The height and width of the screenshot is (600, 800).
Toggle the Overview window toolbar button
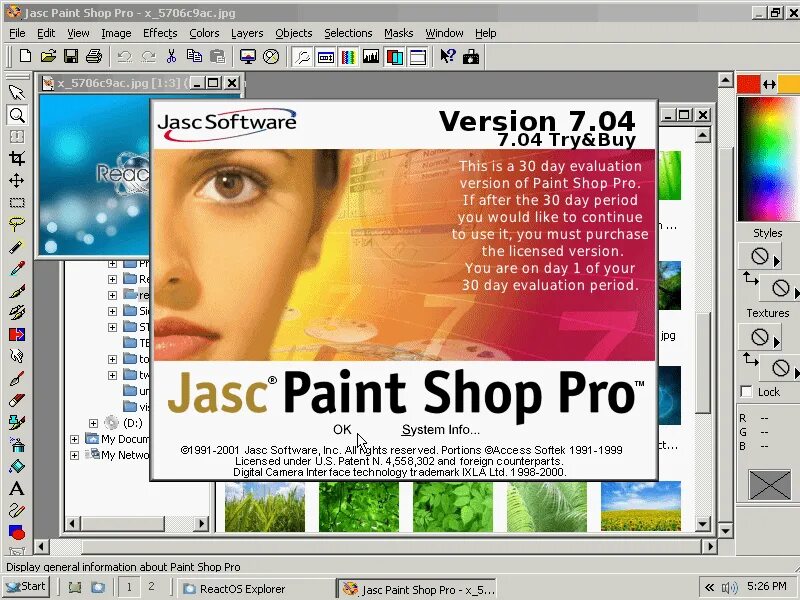click(417, 57)
